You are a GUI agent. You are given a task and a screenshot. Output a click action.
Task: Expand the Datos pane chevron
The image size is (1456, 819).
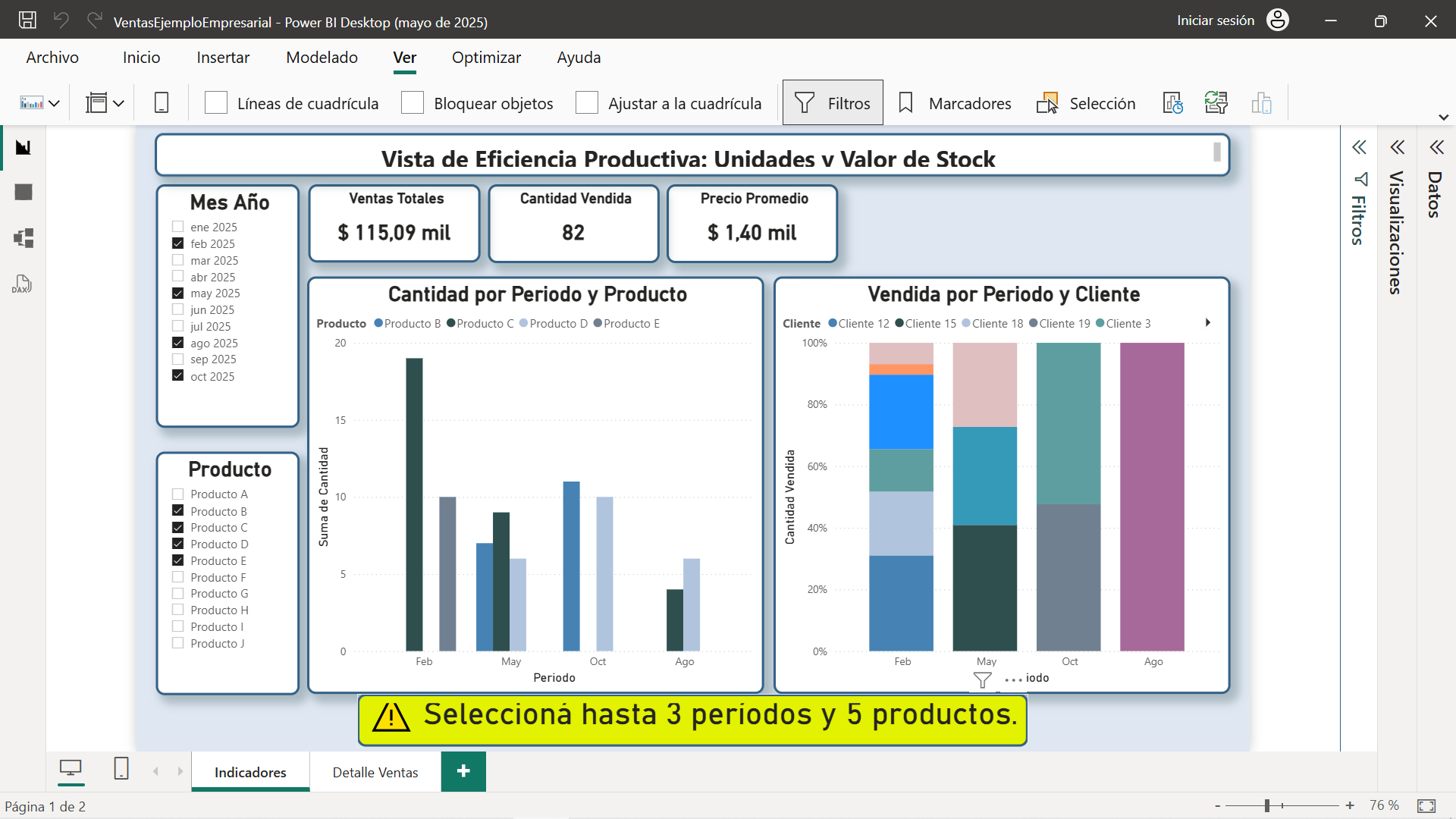click(1436, 147)
